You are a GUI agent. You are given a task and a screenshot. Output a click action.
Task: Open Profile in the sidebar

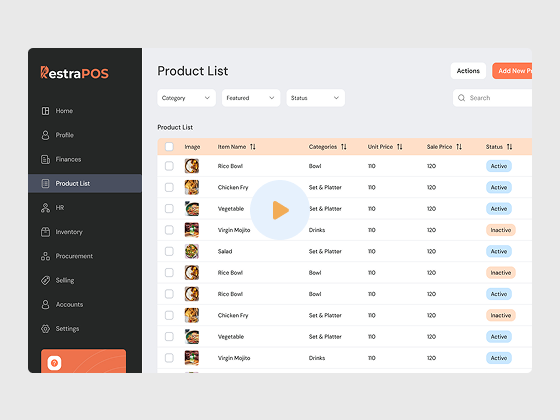(x=85, y=135)
